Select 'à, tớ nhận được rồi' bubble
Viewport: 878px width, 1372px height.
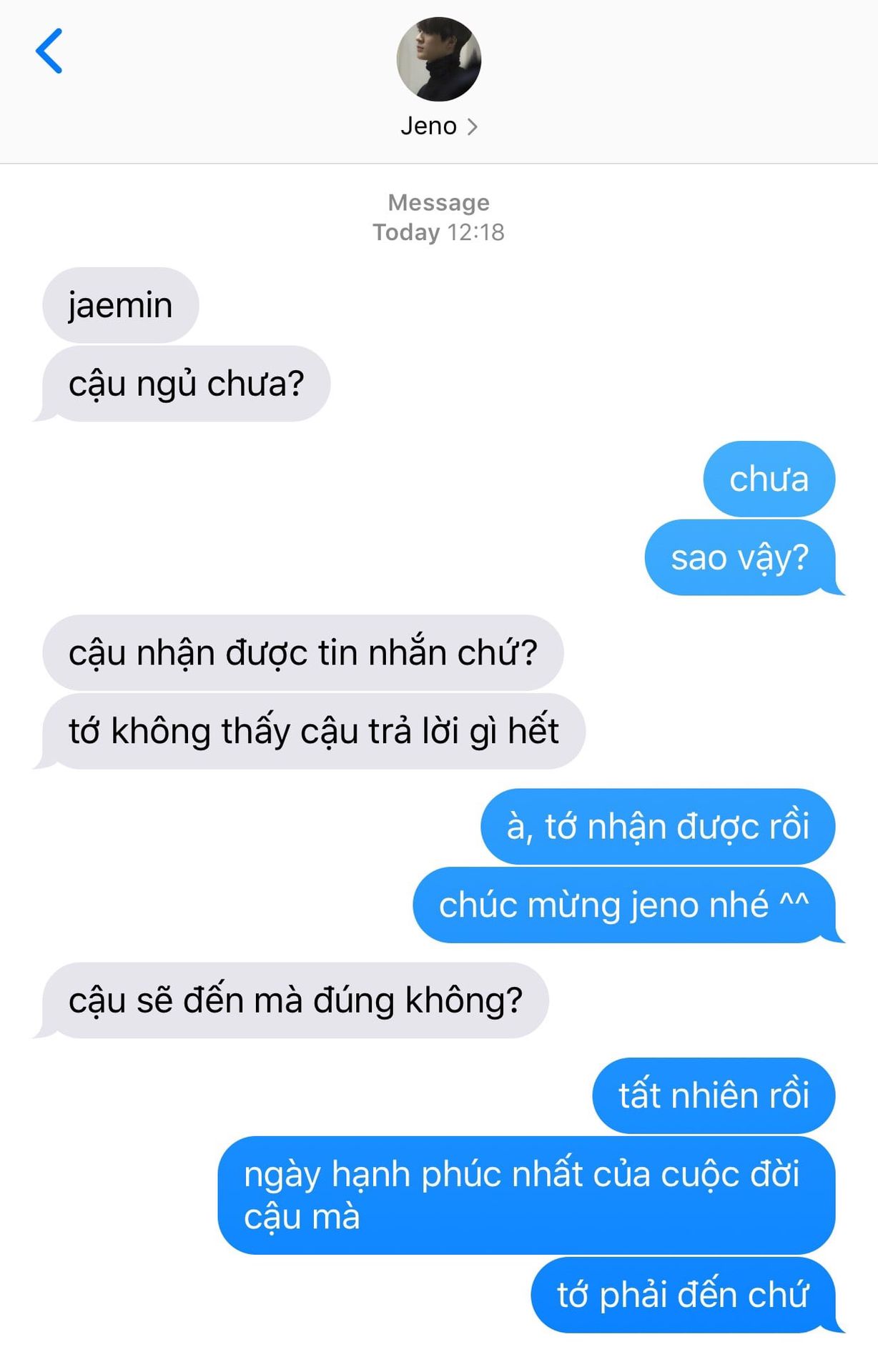pyautogui.click(x=658, y=827)
